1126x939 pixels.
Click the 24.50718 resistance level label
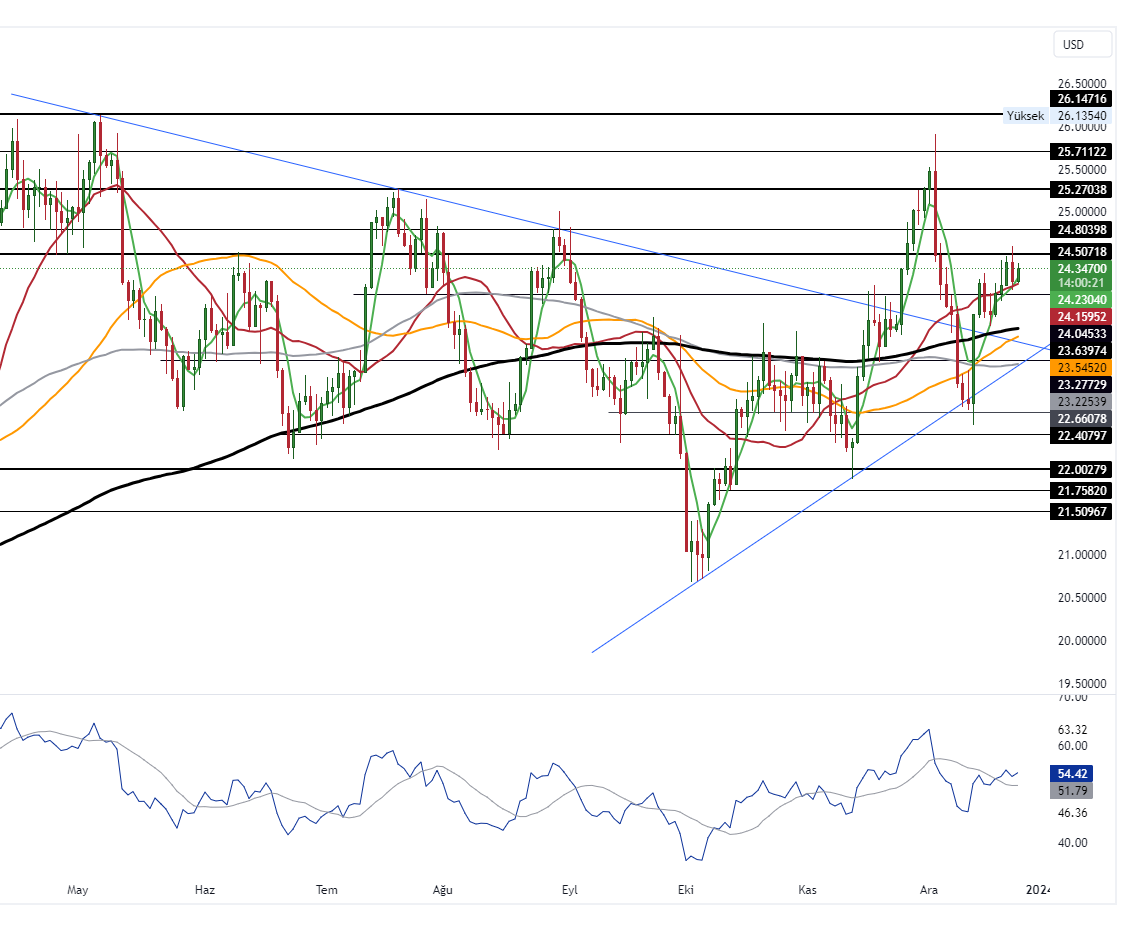tap(1081, 251)
